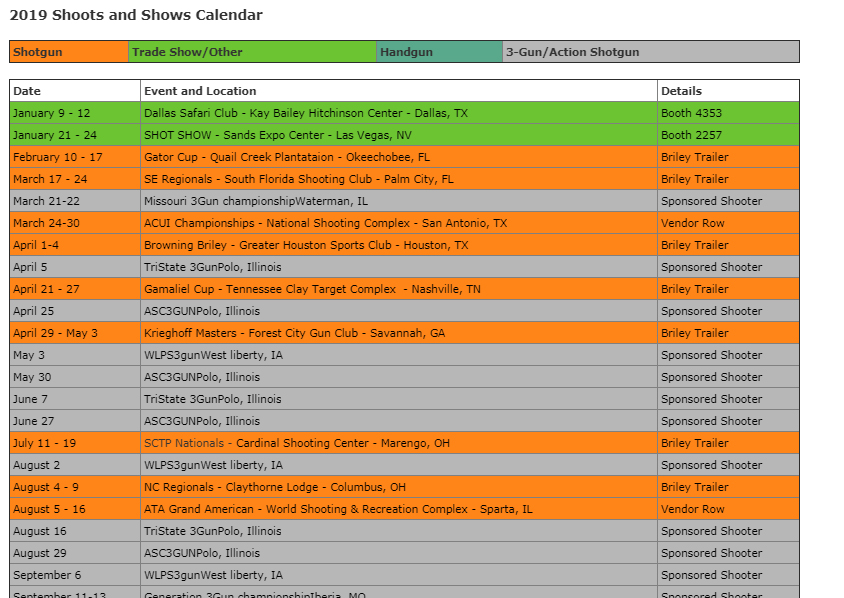Click the 'April 21 - 27' date cell

point(75,290)
